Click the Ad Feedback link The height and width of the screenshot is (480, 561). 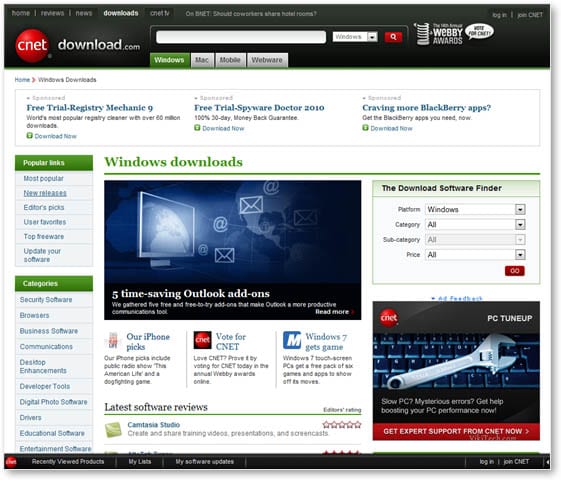pyautogui.click(x=457, y=298)
